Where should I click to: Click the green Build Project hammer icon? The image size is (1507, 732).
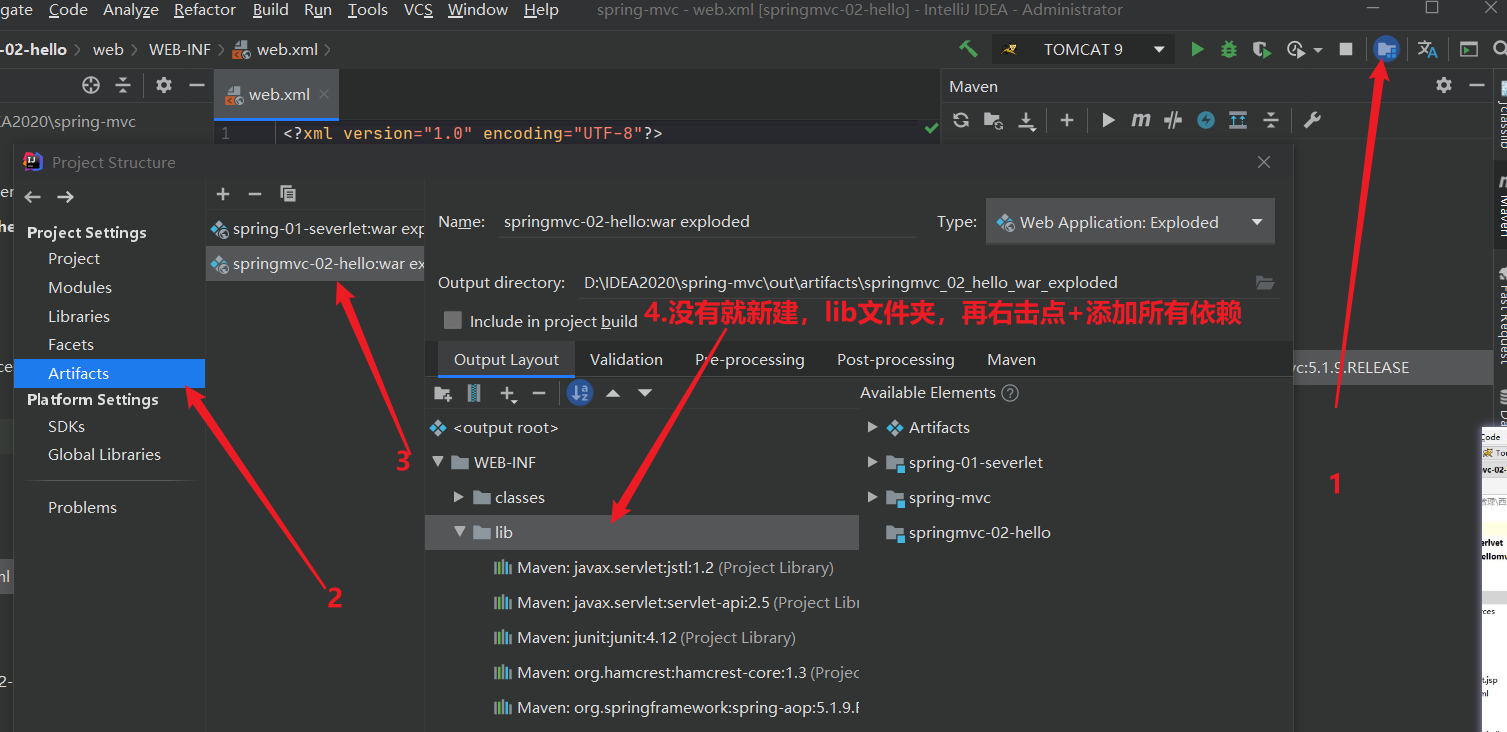968,49
